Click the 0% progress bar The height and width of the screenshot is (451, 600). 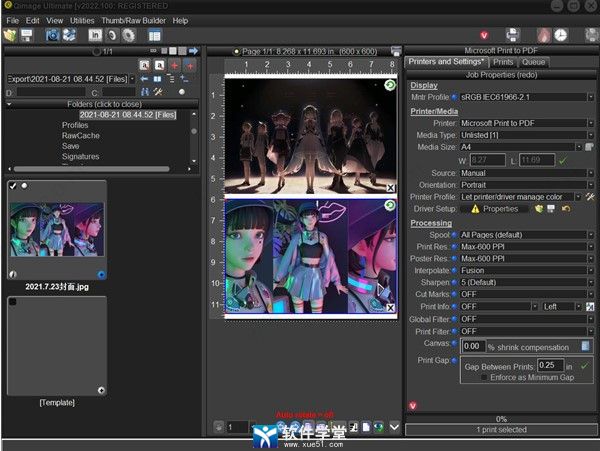pos(501,419)
